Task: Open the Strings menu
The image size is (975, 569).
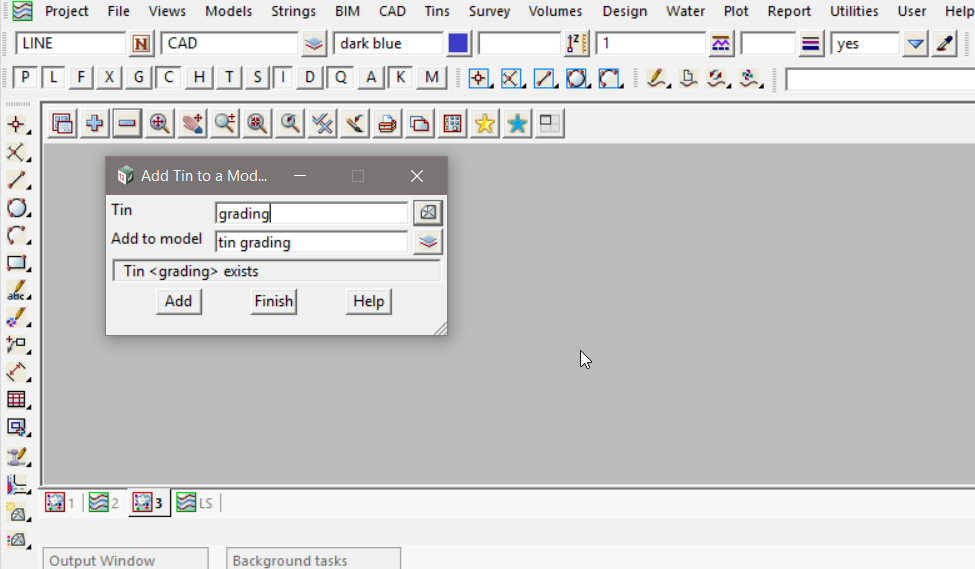Action: click(293, 11)
